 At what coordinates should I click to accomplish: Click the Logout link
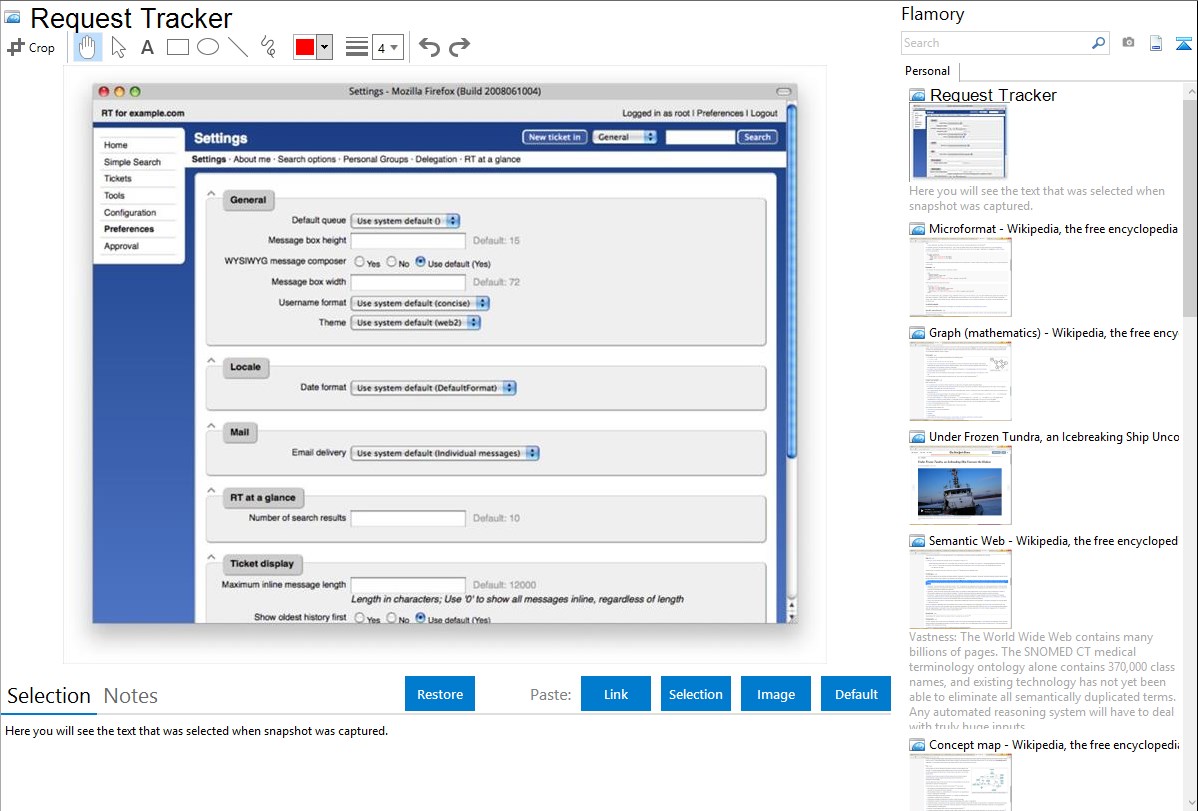pos(764,113)
